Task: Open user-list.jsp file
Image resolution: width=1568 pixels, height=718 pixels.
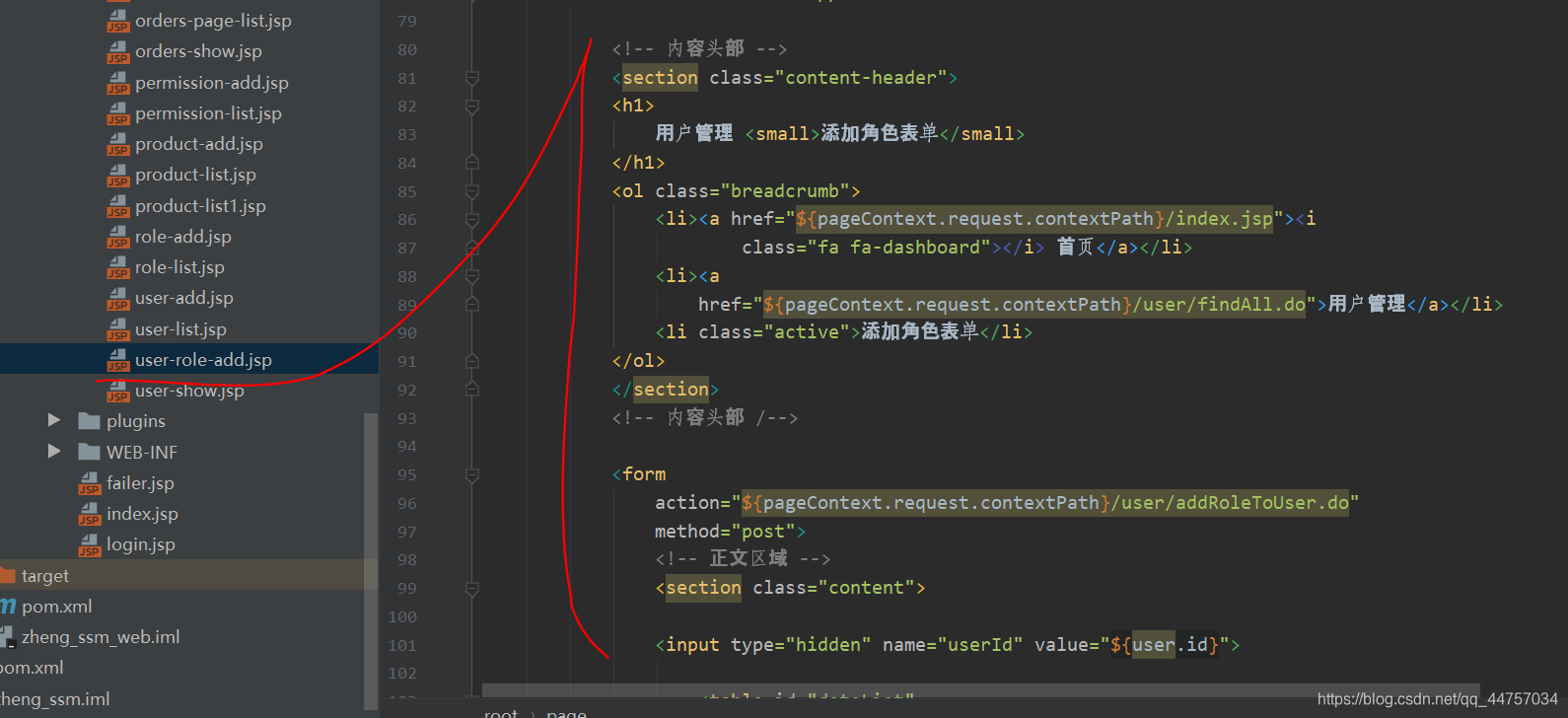Action: click(x=180, y=329)
